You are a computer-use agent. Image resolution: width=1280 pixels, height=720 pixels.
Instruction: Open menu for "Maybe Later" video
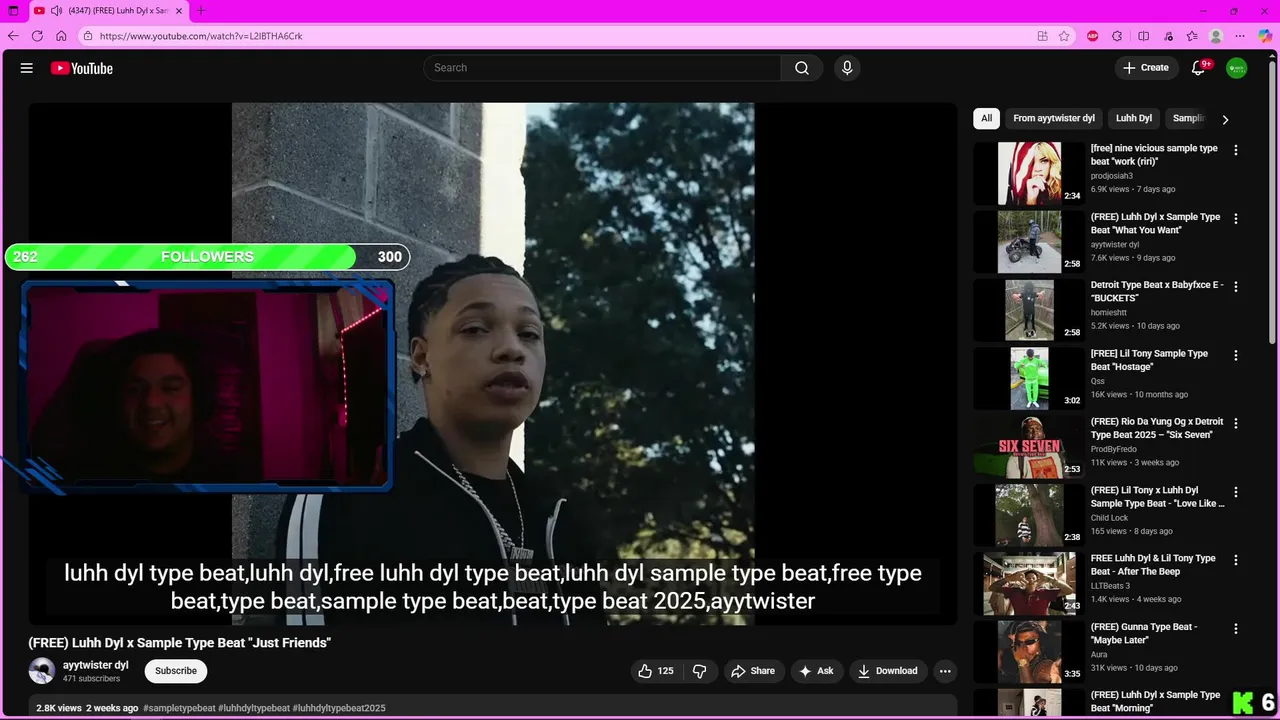(x=1236, y=628)
